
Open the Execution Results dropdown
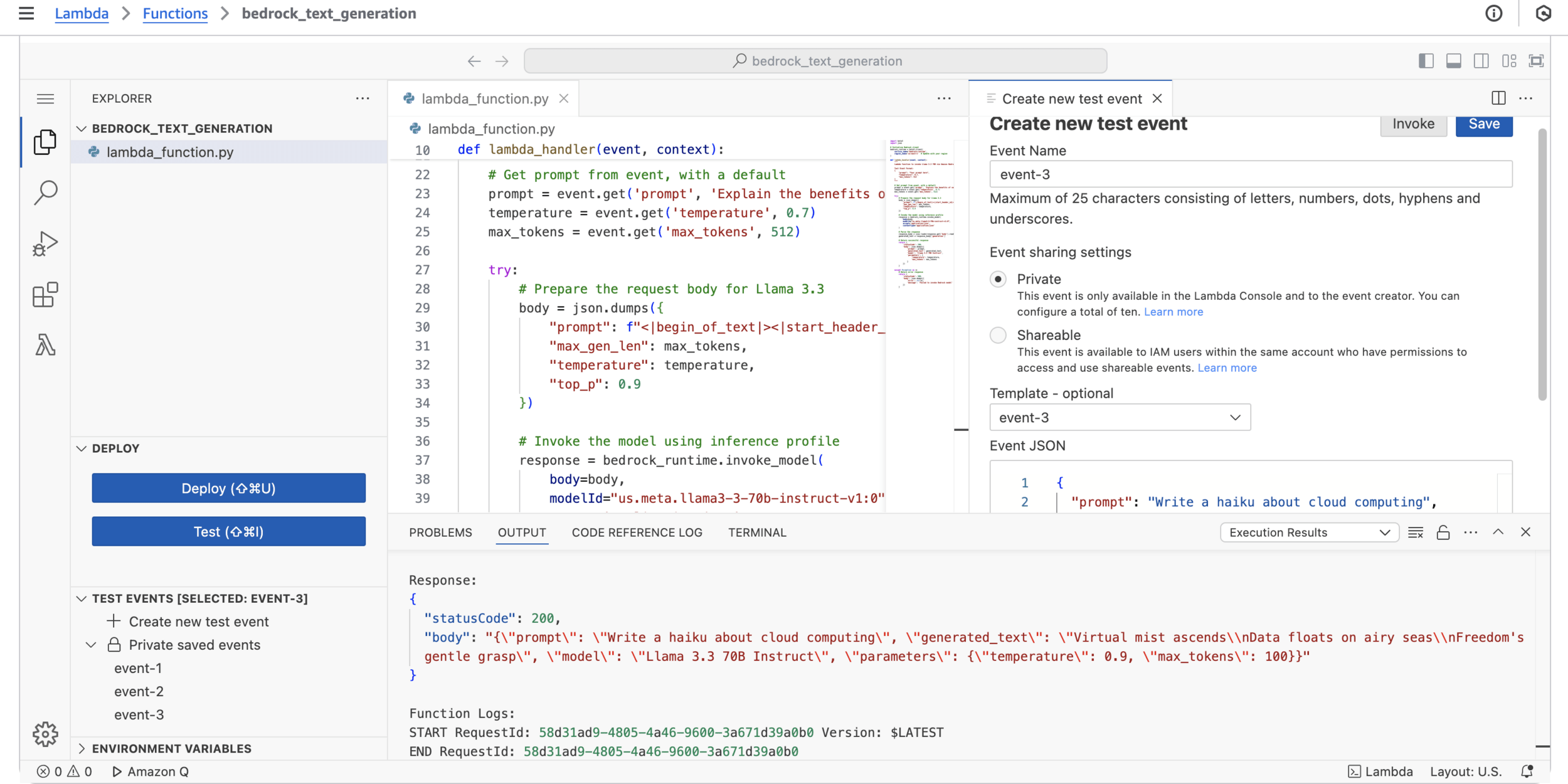pyautogui.click(x=1309, y=532)
